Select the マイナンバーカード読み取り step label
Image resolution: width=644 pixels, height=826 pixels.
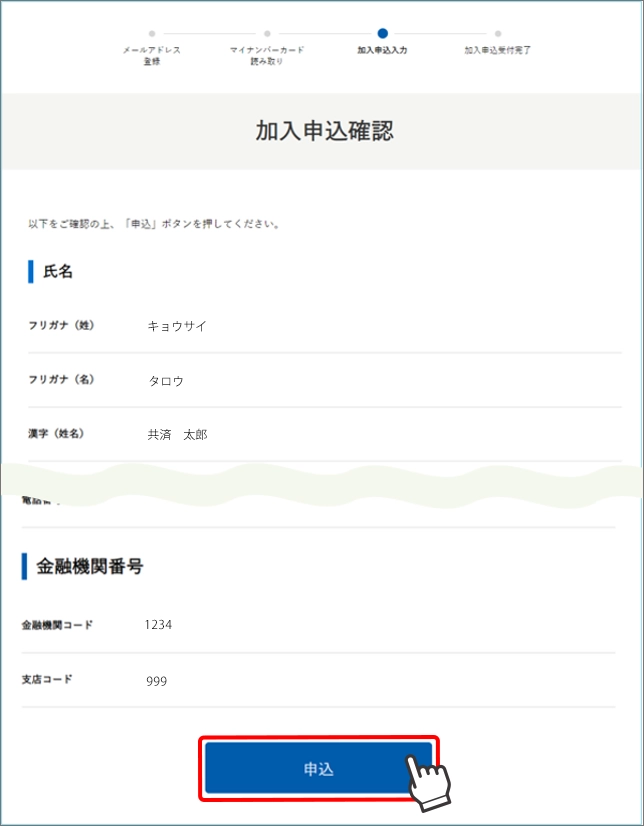pyautogui.click(x=267, y=55)
